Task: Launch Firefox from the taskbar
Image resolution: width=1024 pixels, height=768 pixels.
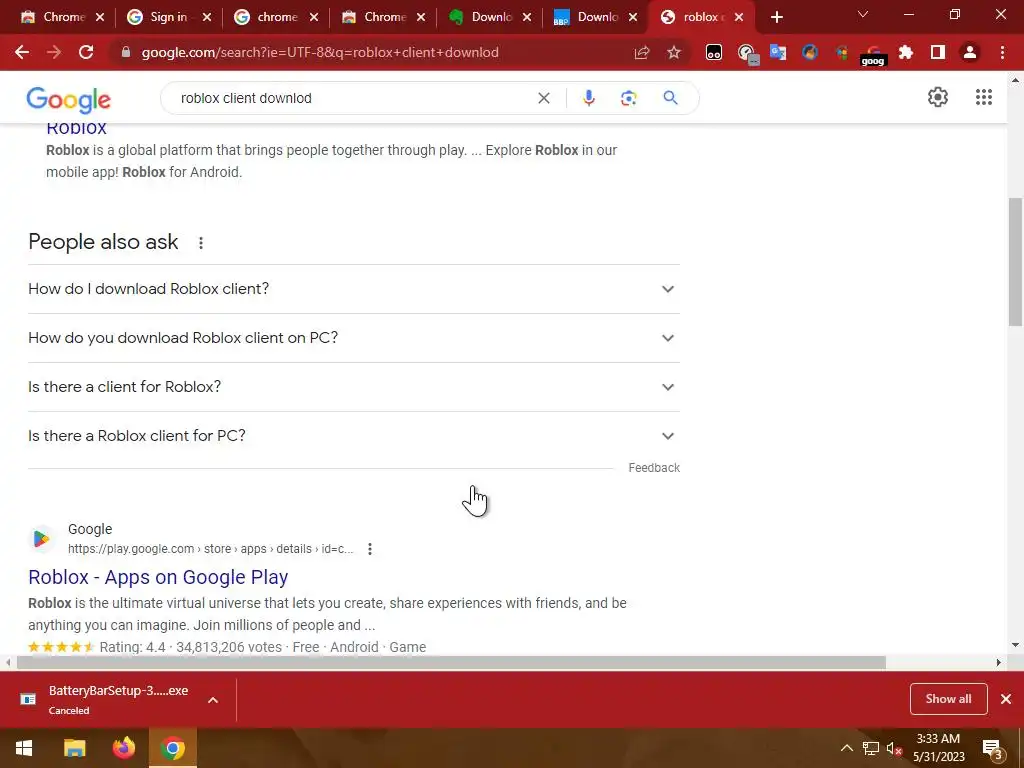Action: [x=123, y=748]
